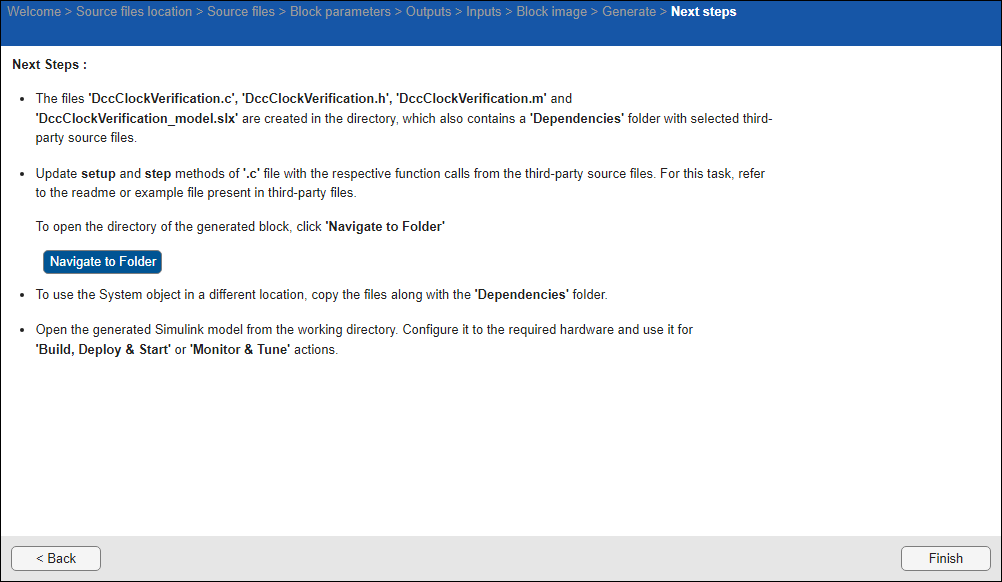The image size is (1002, 582).
Task: Click the bold word 'step' in second bullet
Action: 158,174
